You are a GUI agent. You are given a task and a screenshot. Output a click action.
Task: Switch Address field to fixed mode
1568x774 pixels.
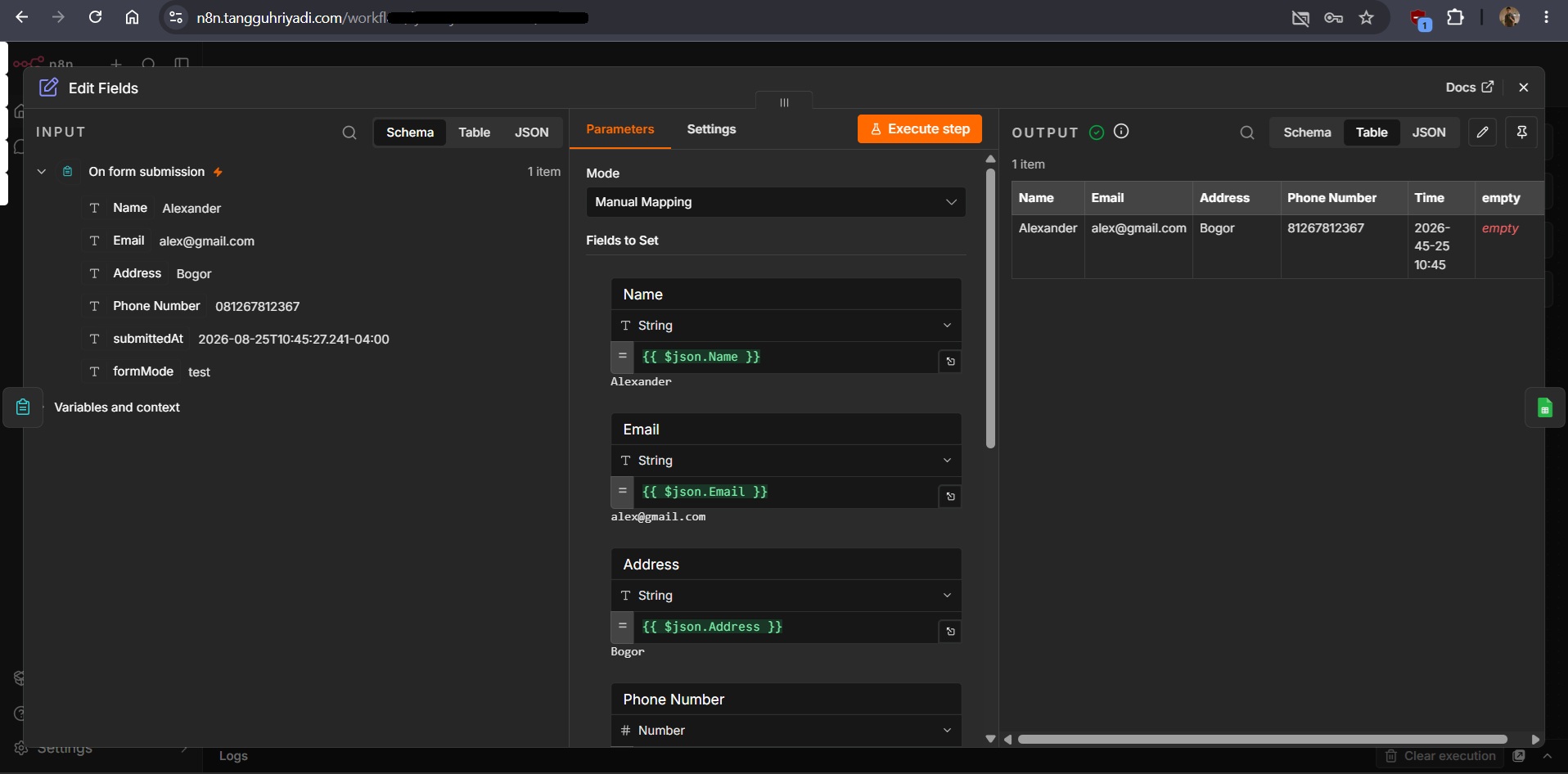622,627
